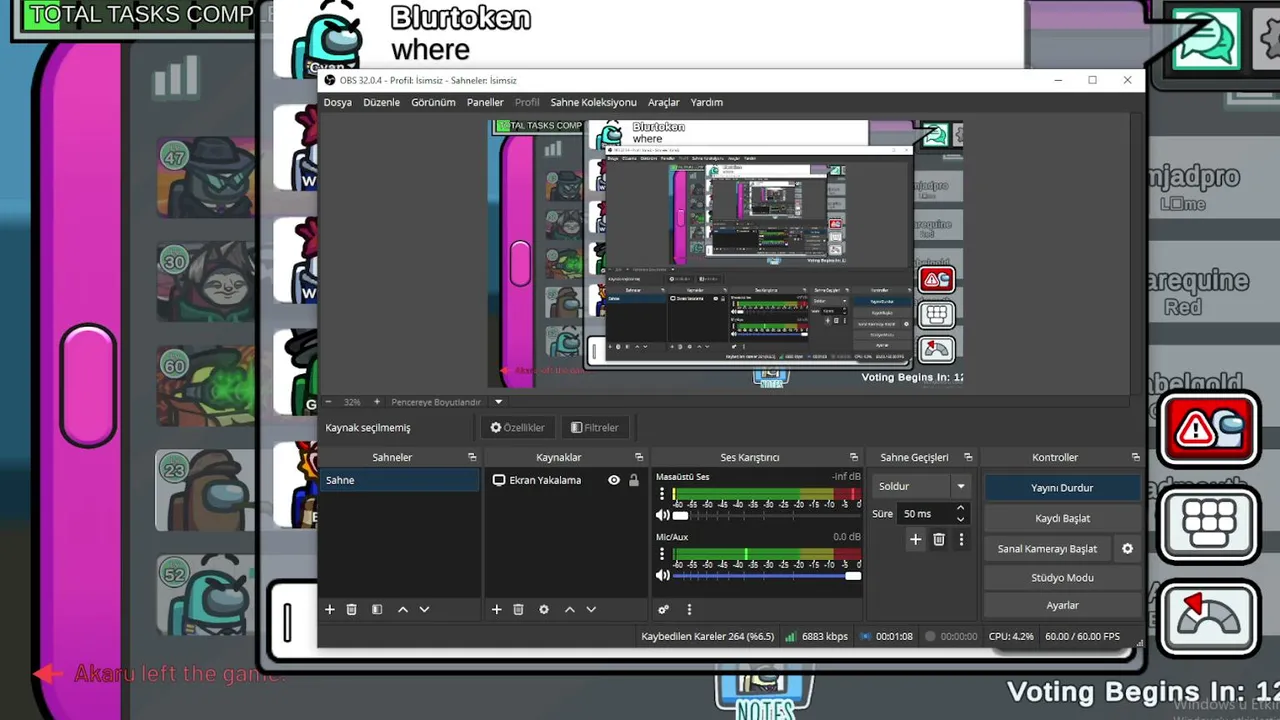Add a new scene with plus icon

330,609
